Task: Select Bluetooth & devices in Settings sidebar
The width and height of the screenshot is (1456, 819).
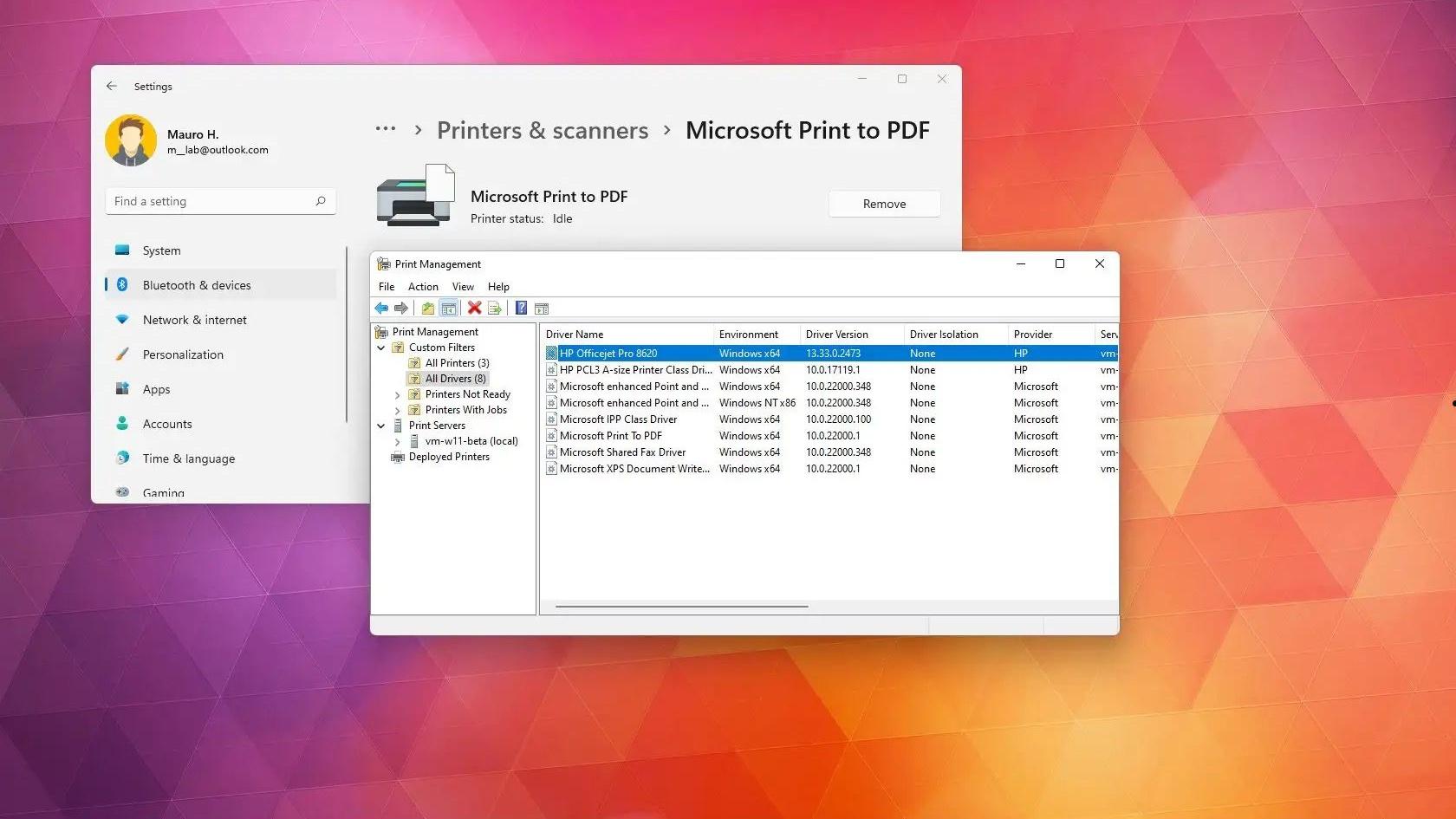Action: [221, 285]
